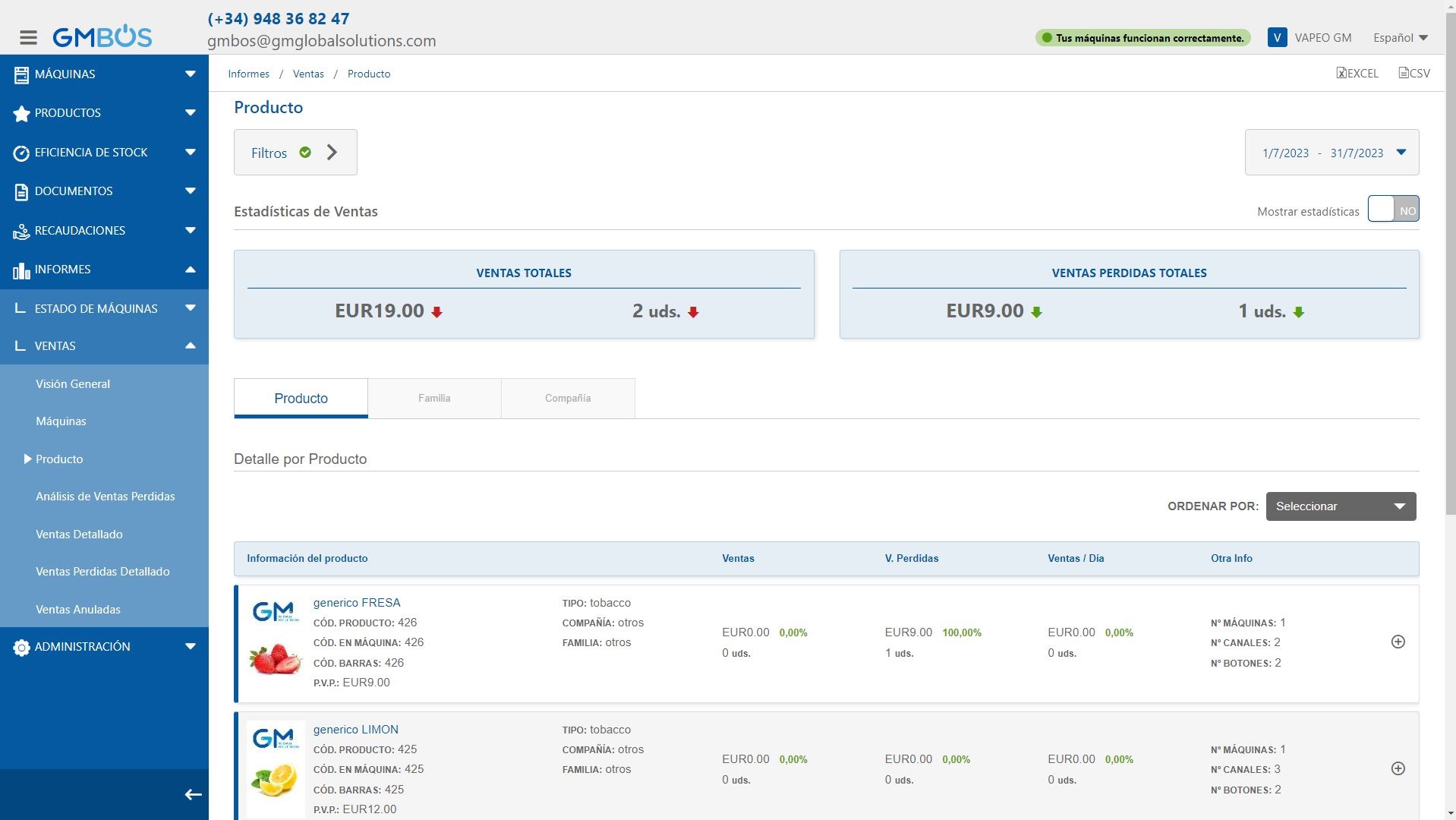Viewport: 1456px width, 820px height.
Task: Open the date range dropdown
Action: (1332, 153)
